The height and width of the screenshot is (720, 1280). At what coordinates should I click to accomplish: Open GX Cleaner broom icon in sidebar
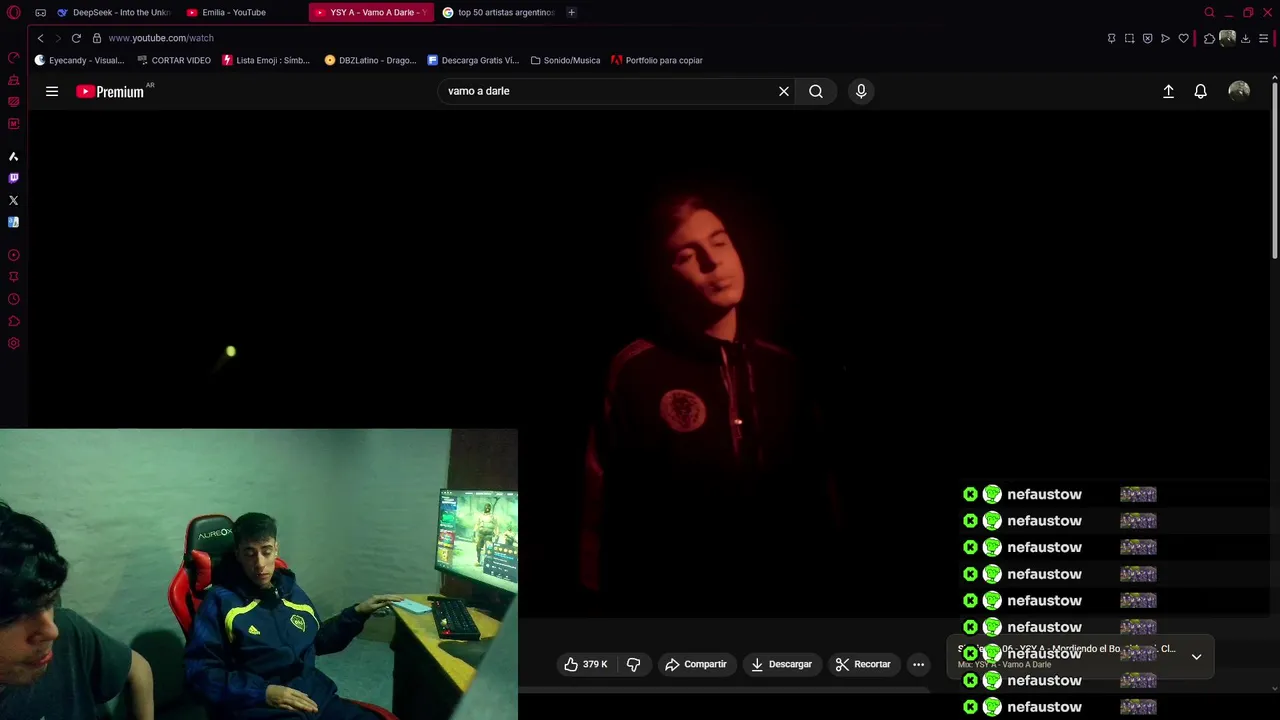tap(14, 80)
